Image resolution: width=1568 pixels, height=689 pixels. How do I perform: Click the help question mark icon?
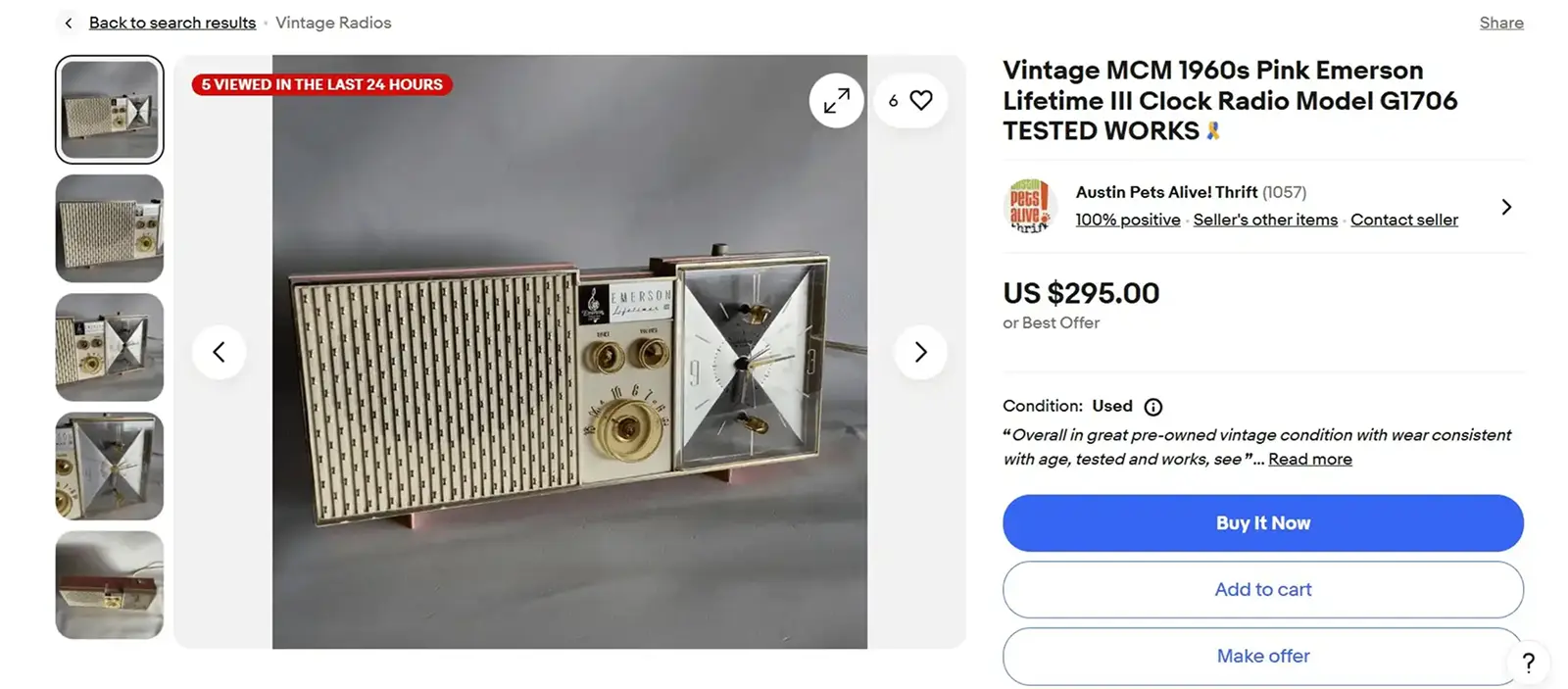pyautogui.click(x=1527, y=663)
